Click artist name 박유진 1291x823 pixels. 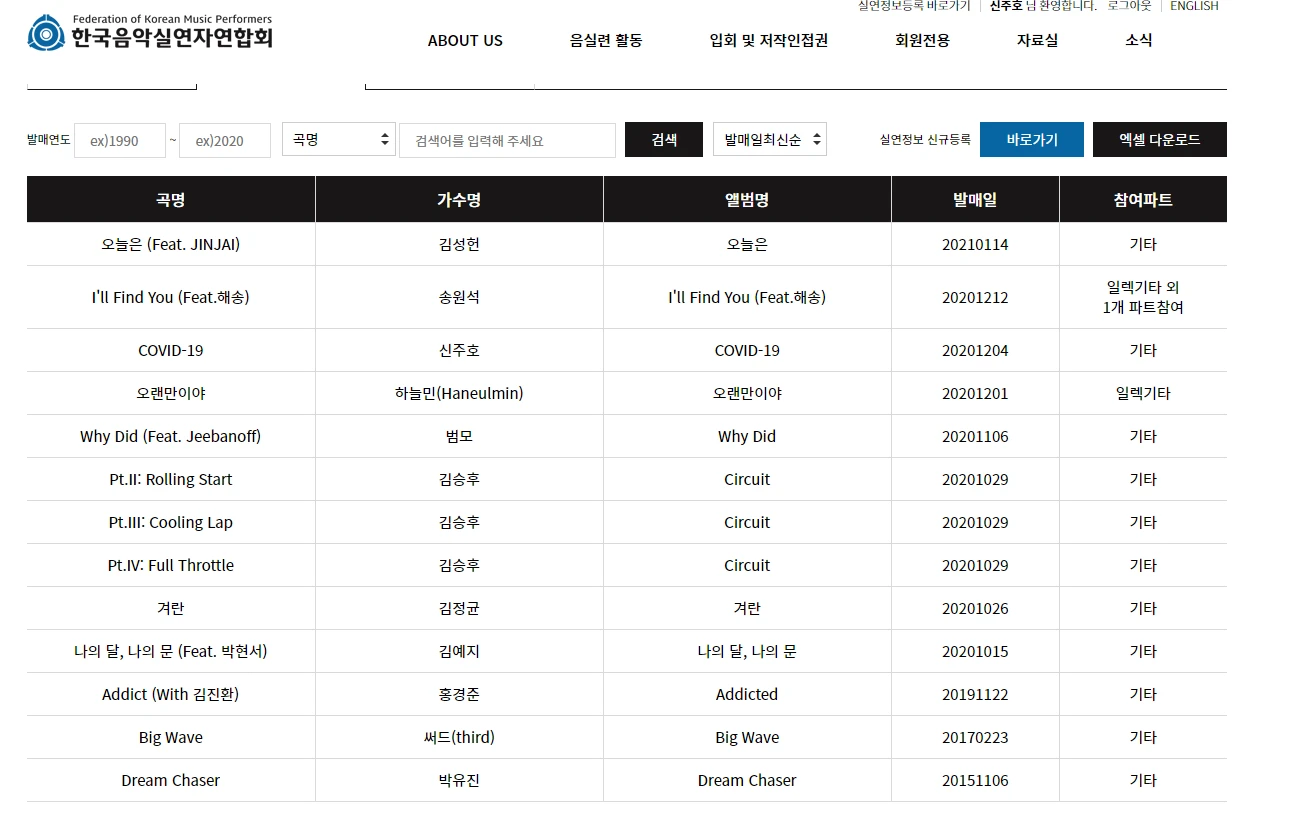[459, 780]
